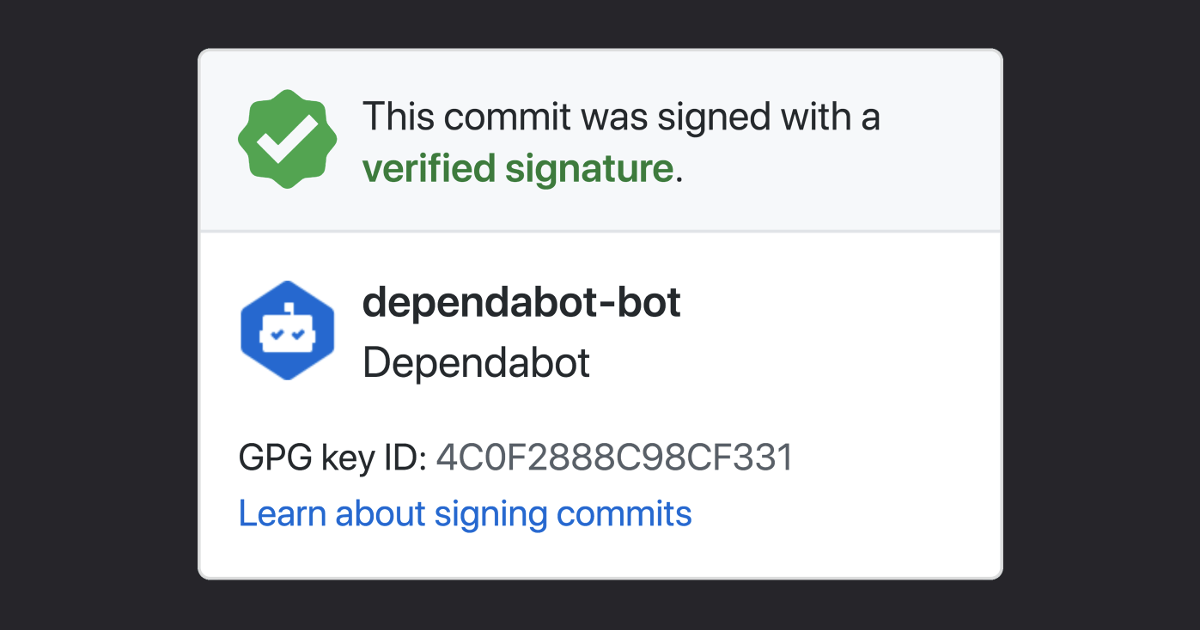Screen dimensions: 1200x630
Task: Click the robot face on the Dependabot badge
Action: click(288, 335)
